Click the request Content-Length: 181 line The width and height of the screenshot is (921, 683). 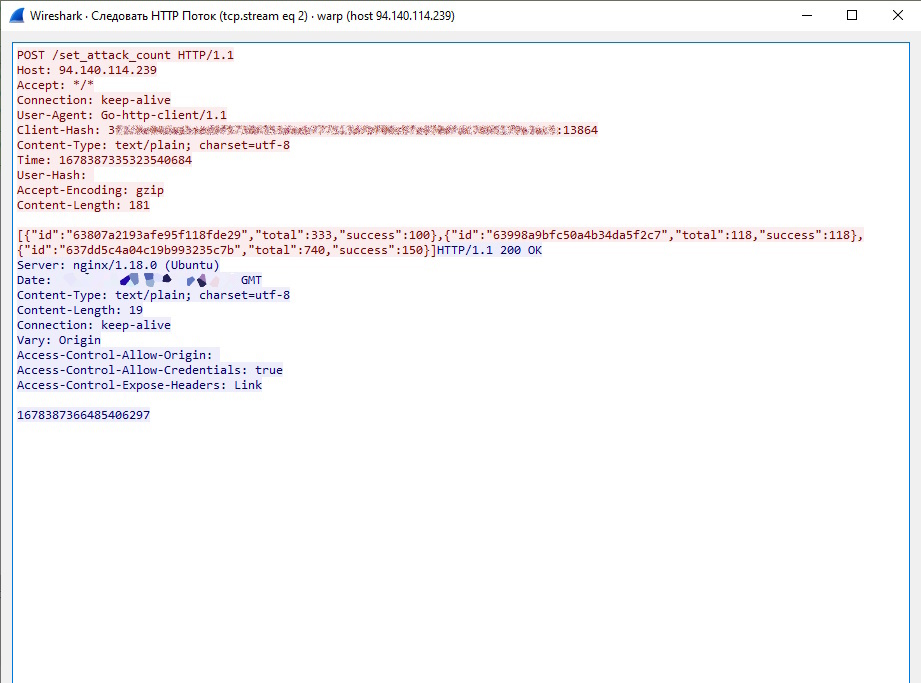tap(83, 205)
